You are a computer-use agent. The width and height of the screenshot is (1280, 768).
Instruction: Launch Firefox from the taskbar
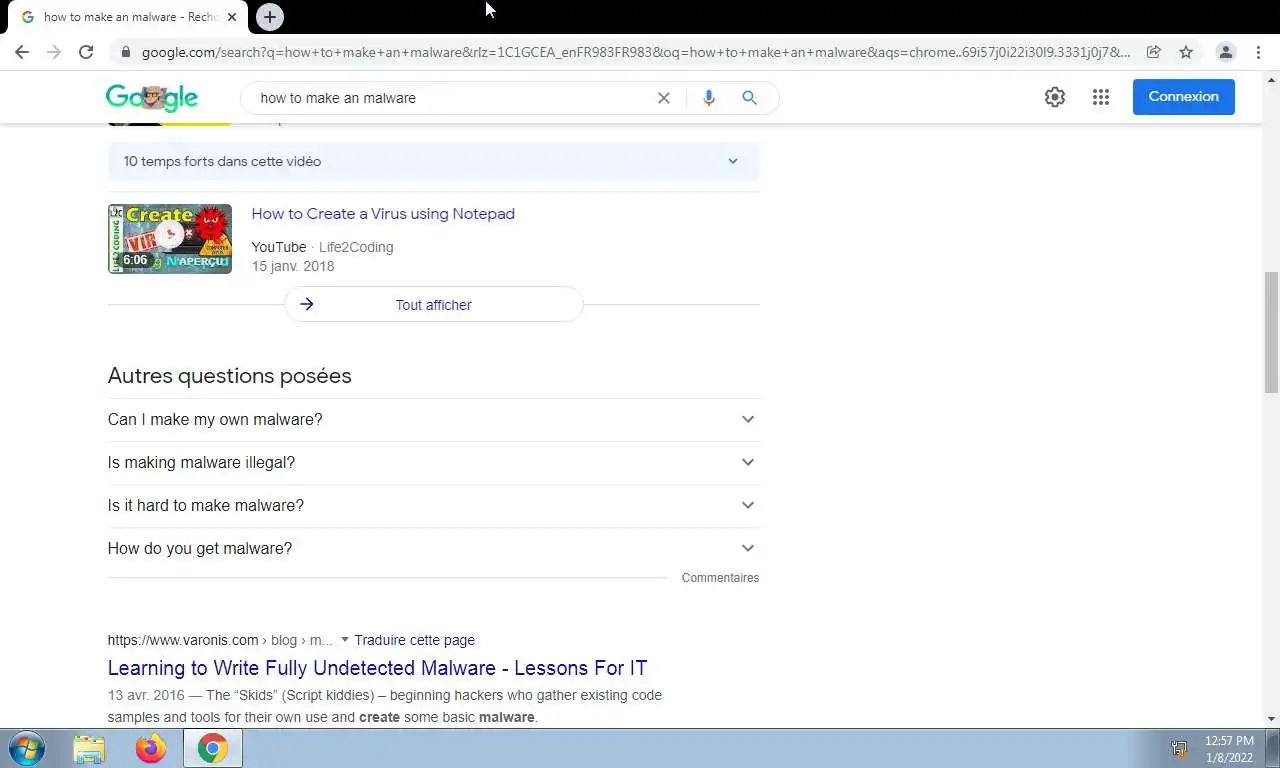coord(151,749)
